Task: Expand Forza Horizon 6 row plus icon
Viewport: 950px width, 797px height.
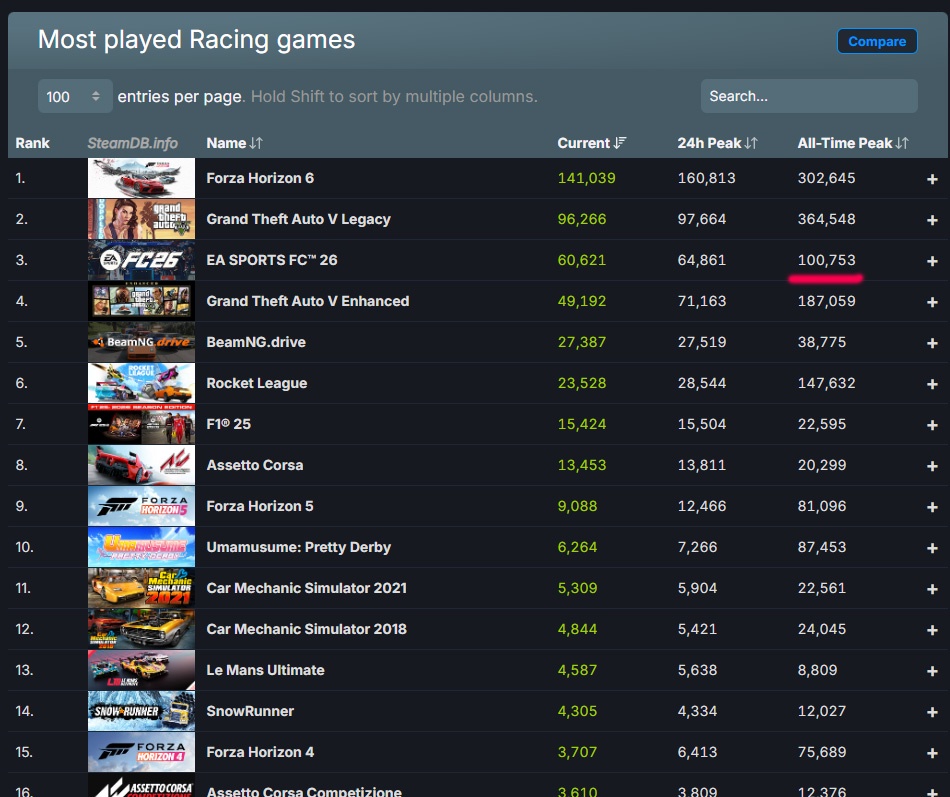Action: tap(932, 179)
